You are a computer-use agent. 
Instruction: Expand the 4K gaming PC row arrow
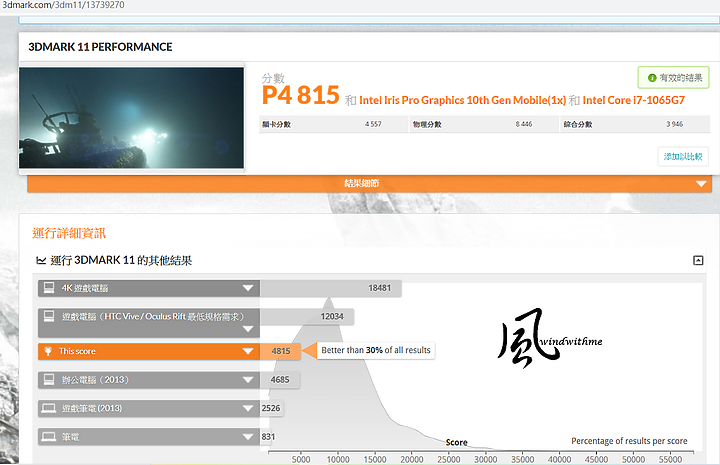pos(248,288)
